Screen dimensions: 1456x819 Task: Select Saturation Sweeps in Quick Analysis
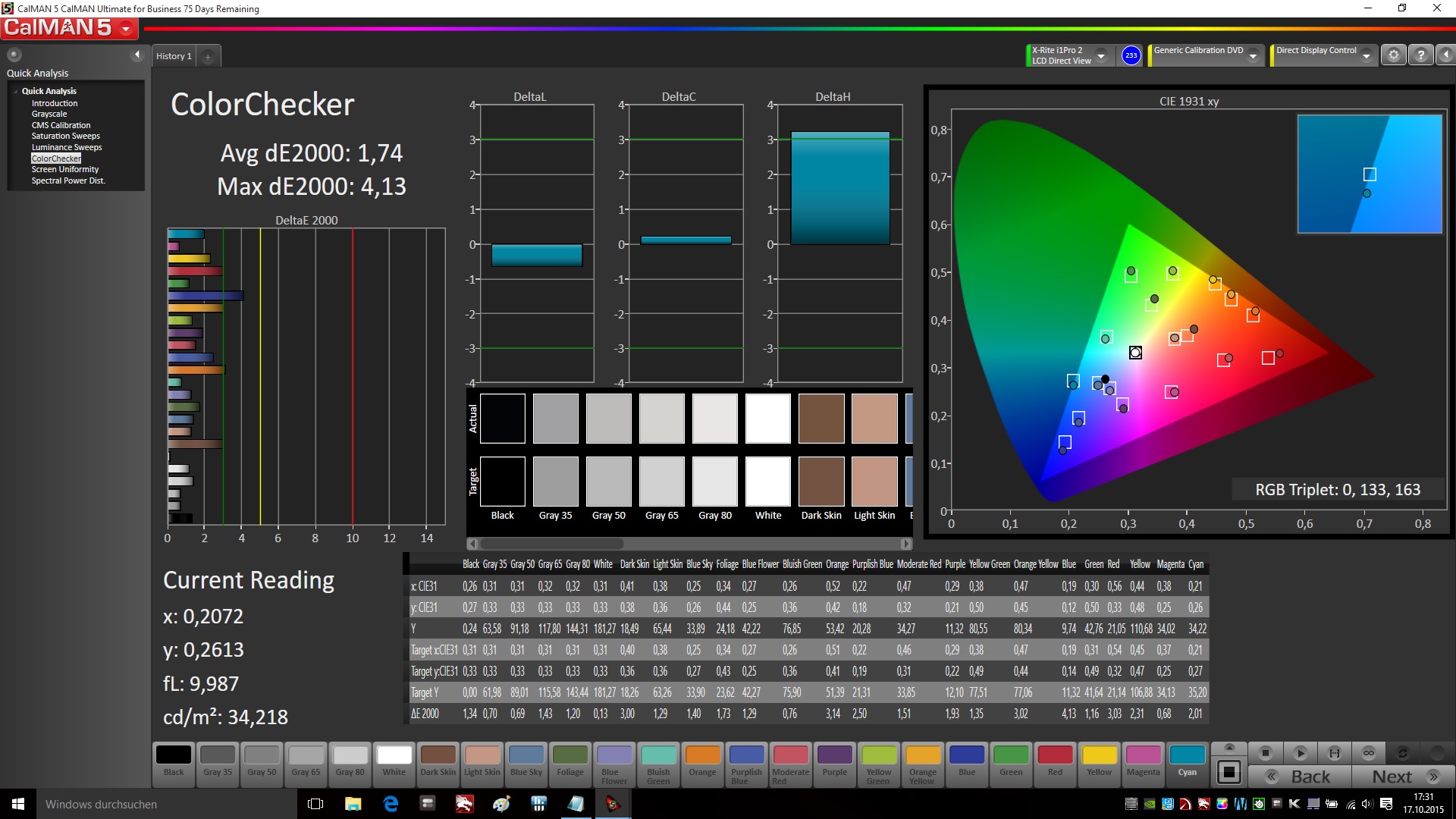pos(65,136)
